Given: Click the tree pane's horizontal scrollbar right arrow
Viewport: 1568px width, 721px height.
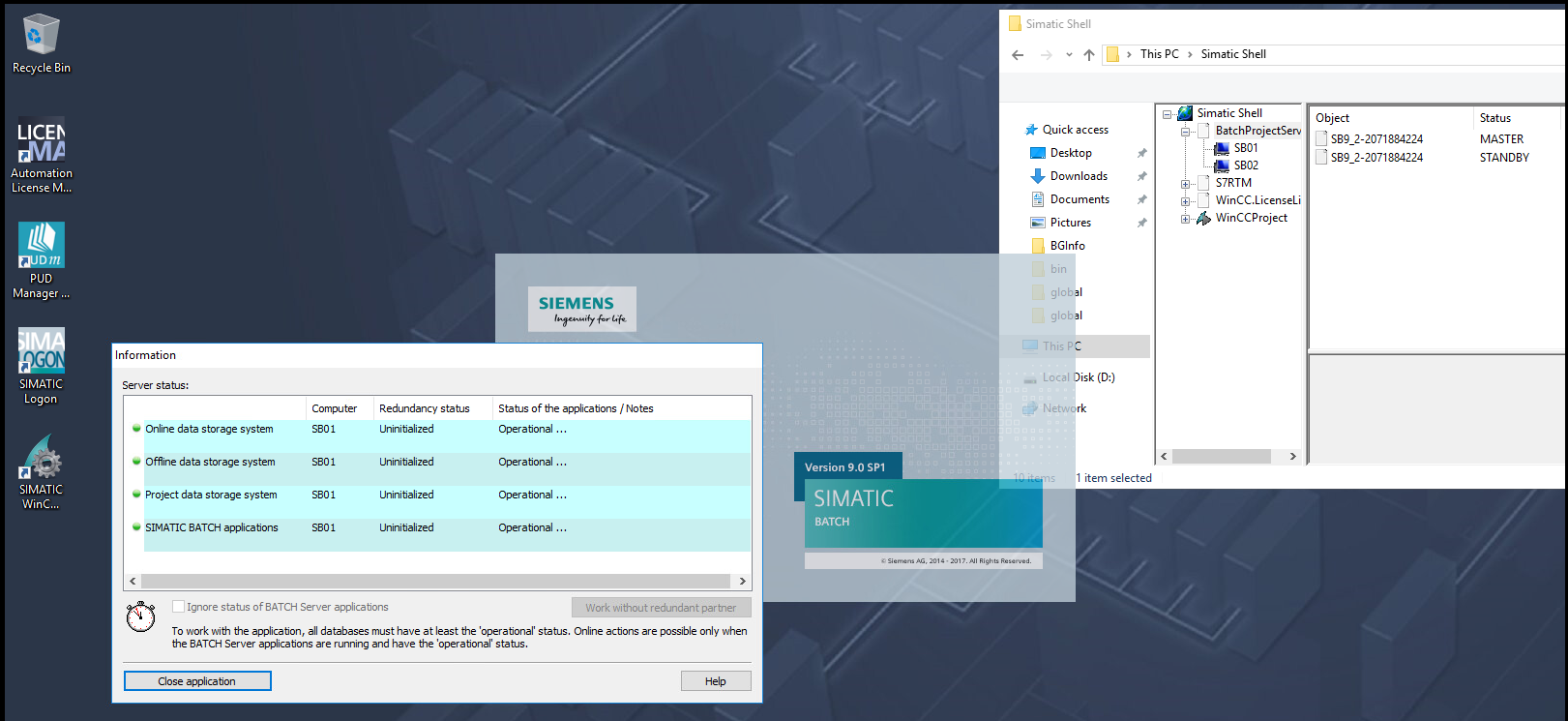Looking at the screenshot, I should pyautogui.click(x=1292, y=456).
